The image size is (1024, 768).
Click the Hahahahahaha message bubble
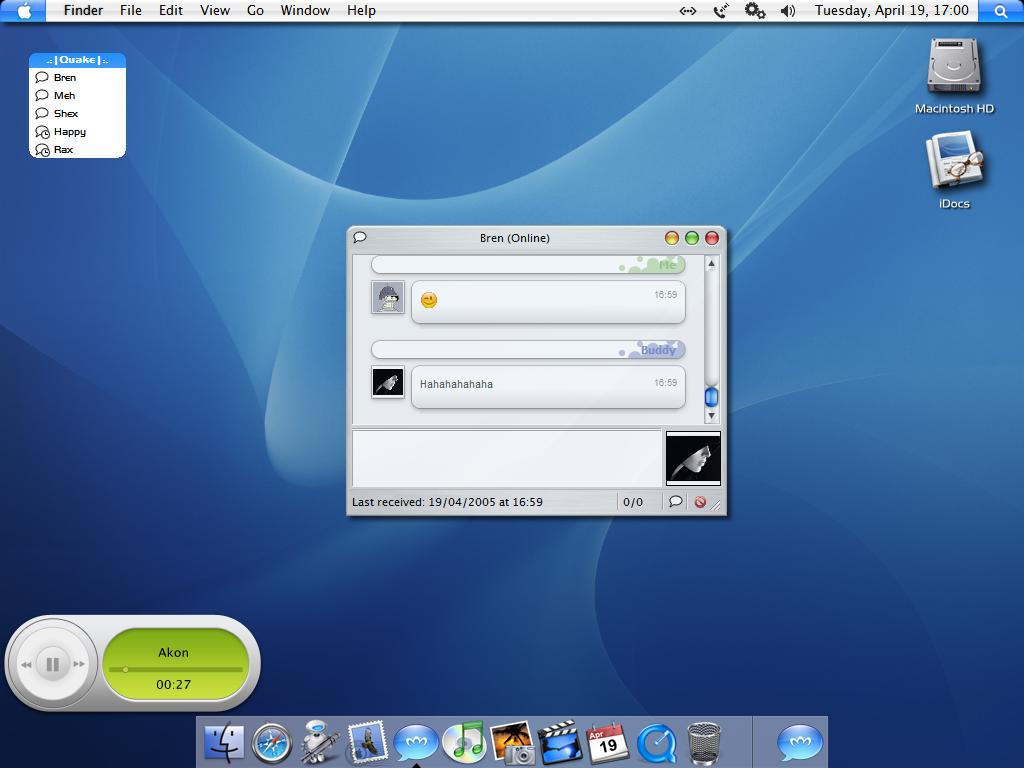click(x=548, y=387)
